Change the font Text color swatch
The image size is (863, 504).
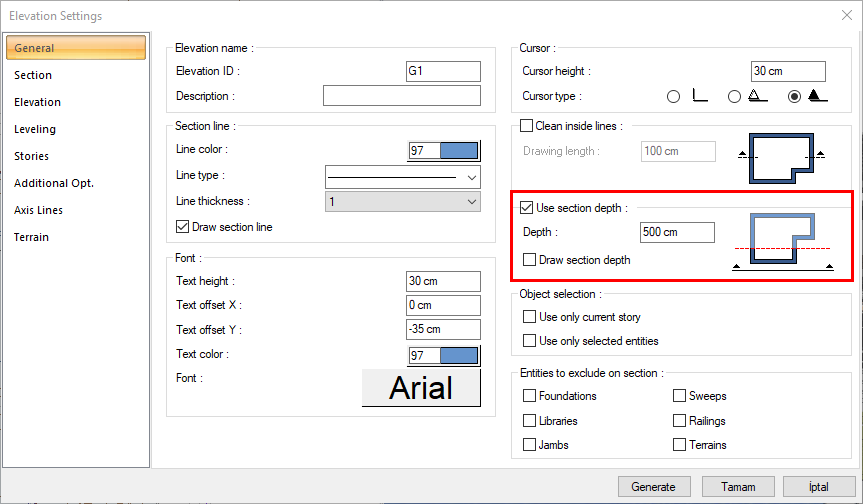click(444, 355)
